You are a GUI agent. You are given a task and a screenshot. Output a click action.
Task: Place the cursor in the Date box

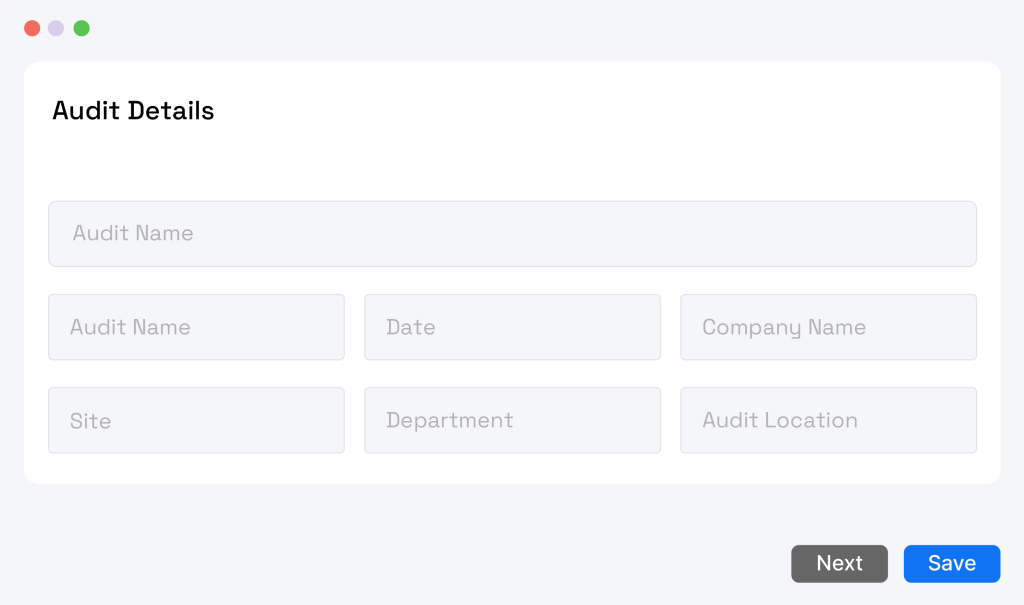pyautogui.click(x=512, y=327)
